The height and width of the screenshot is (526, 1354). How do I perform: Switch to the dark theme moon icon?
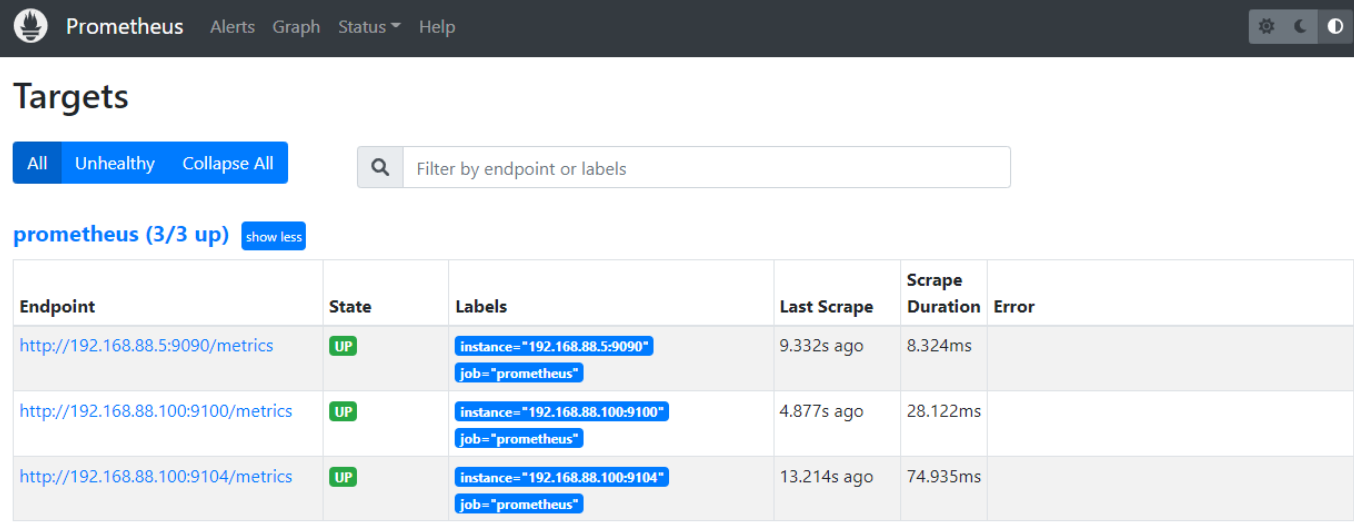[x=1300, y=27]
